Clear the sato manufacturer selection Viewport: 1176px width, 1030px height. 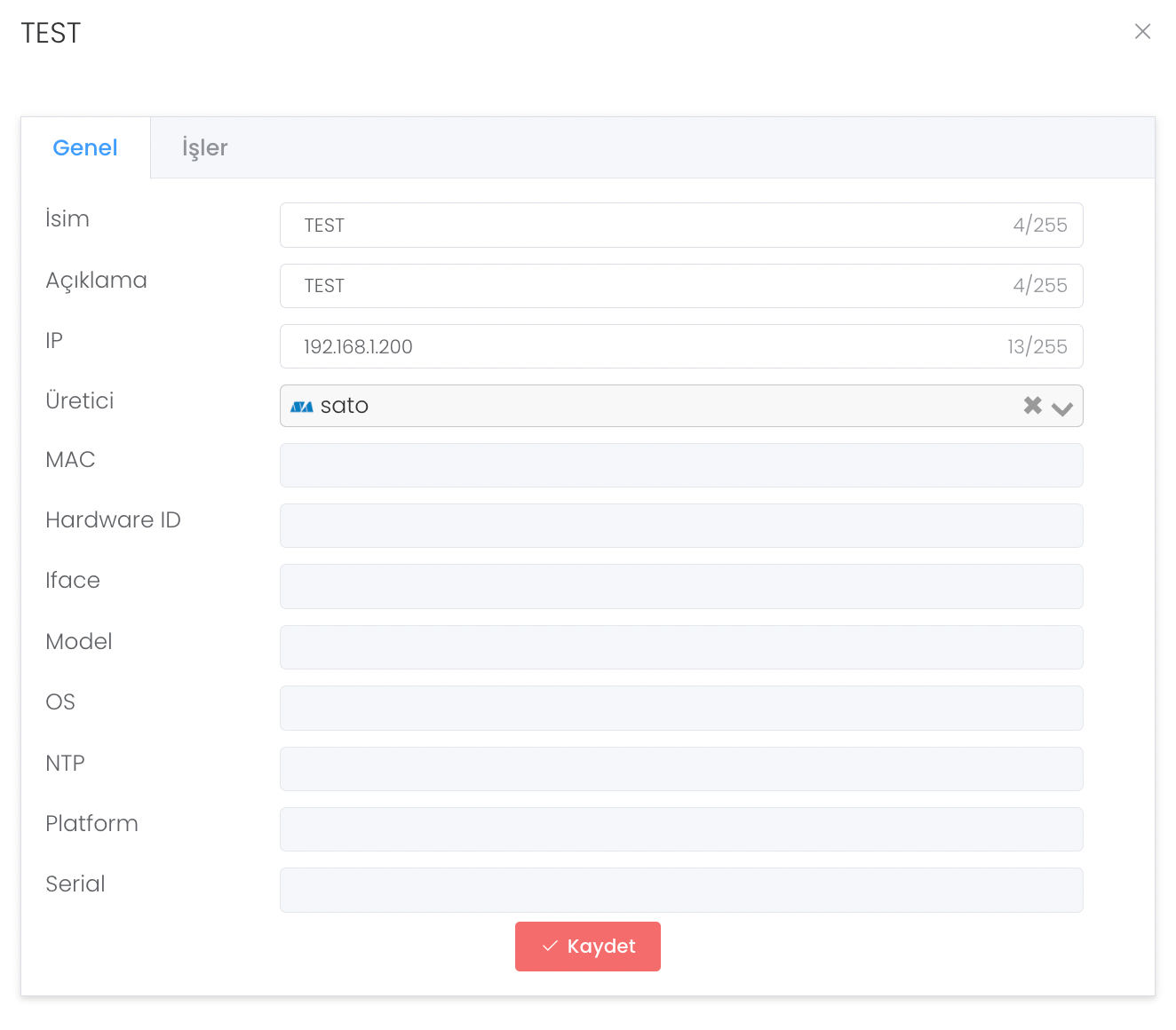point(1032,406)
